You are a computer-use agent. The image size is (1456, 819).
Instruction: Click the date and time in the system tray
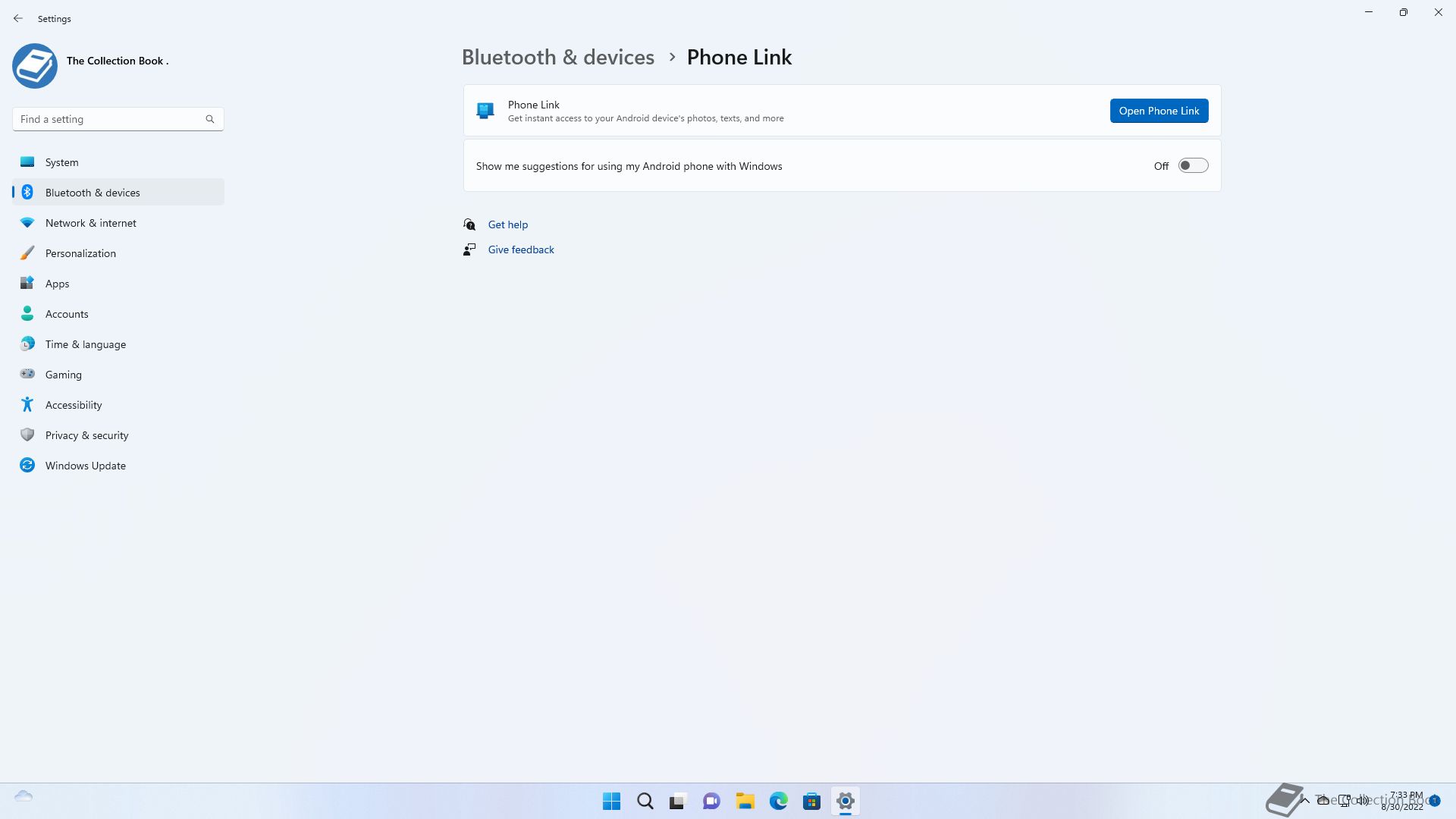[1403, 801]
